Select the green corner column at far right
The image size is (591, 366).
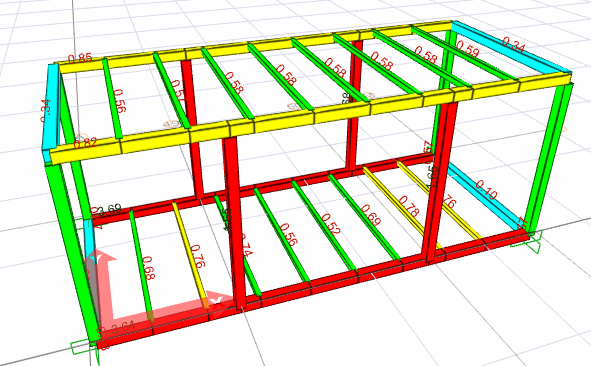(x=550, y=157)
